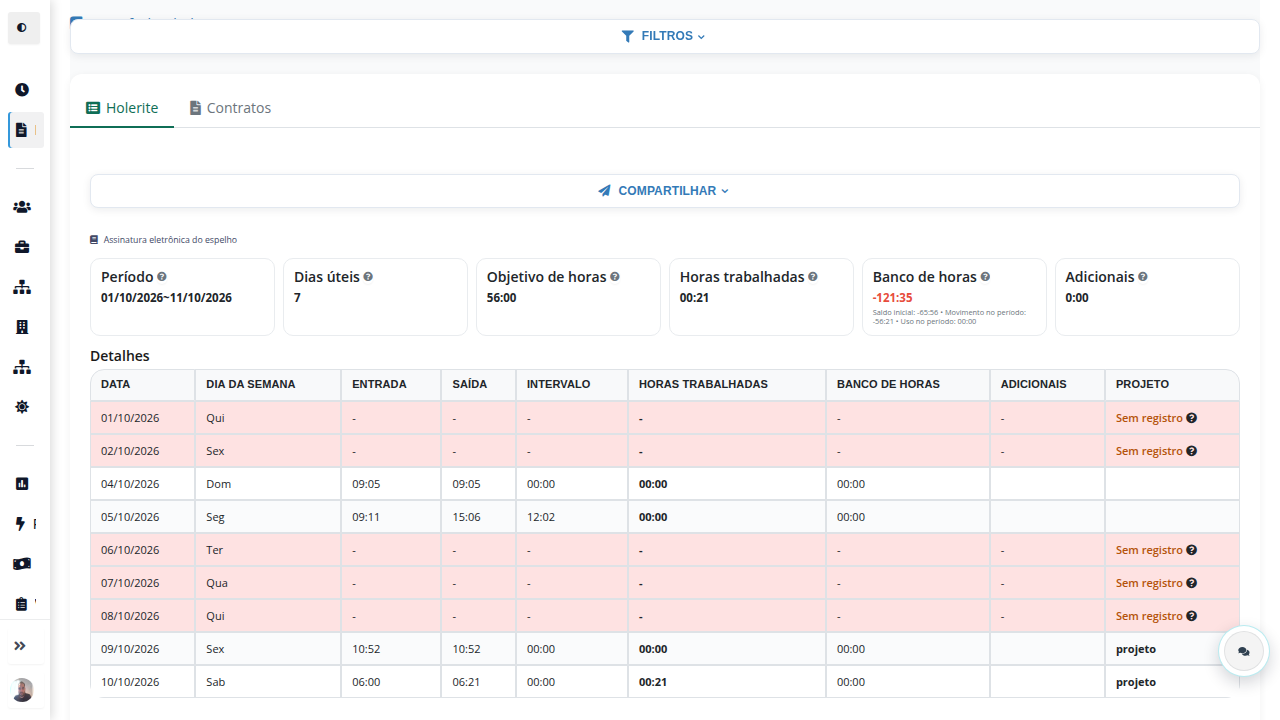Open the gear settings sidebar icon

(x=22, y=407)
